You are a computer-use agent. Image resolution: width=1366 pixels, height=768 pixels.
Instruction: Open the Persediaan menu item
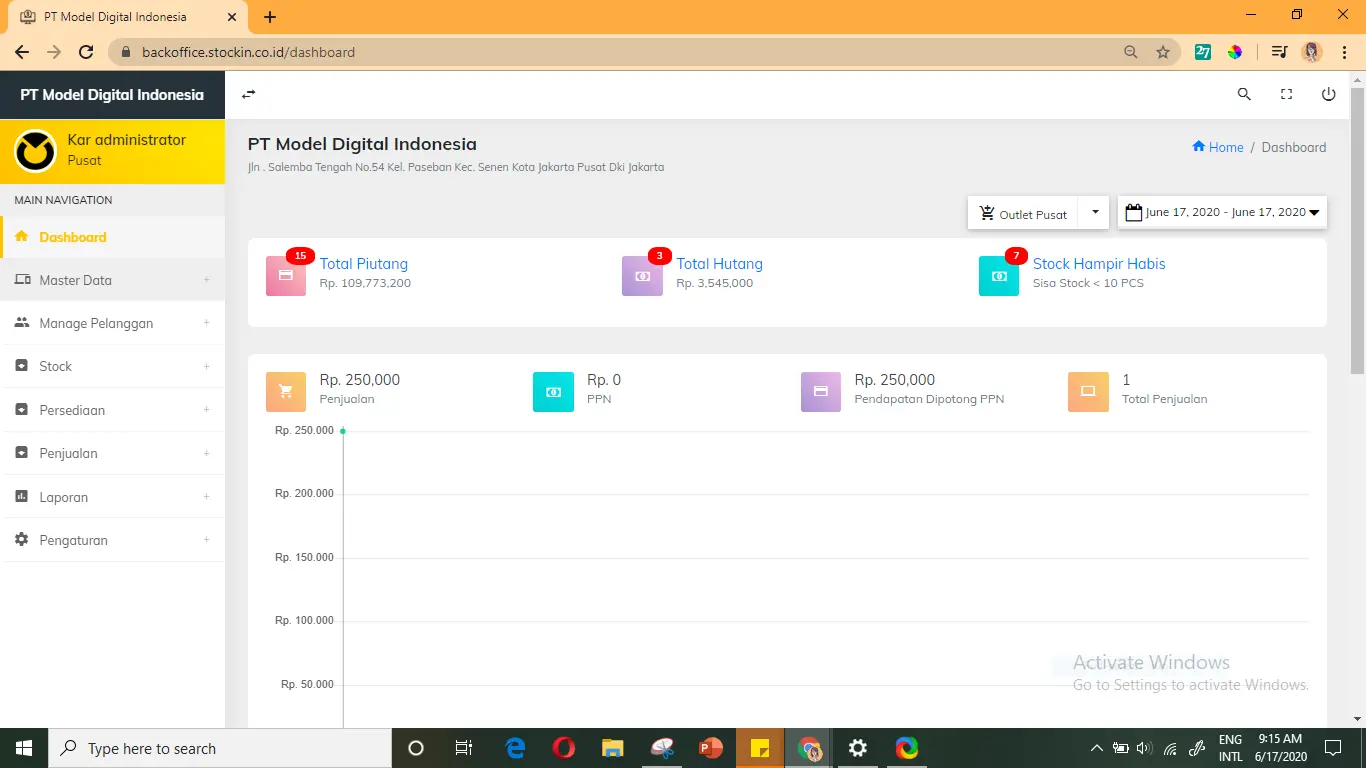pos(112,410)
